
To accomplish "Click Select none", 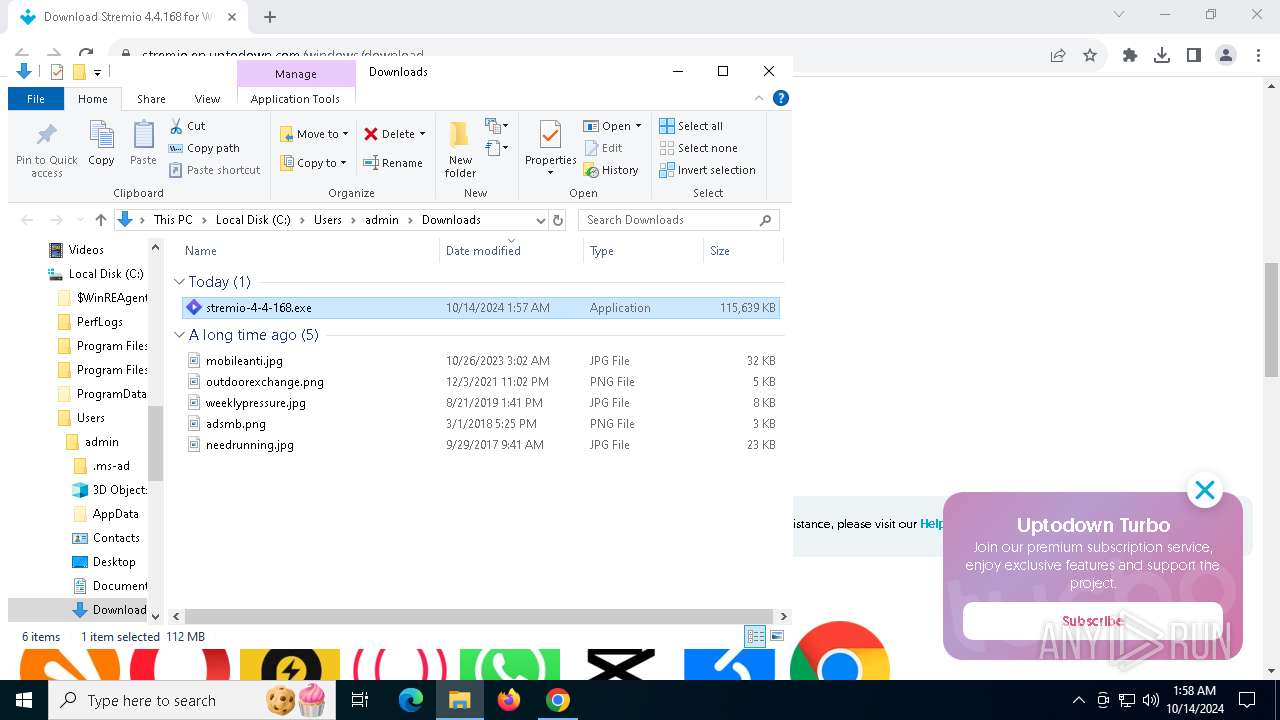I will [698, 148].
